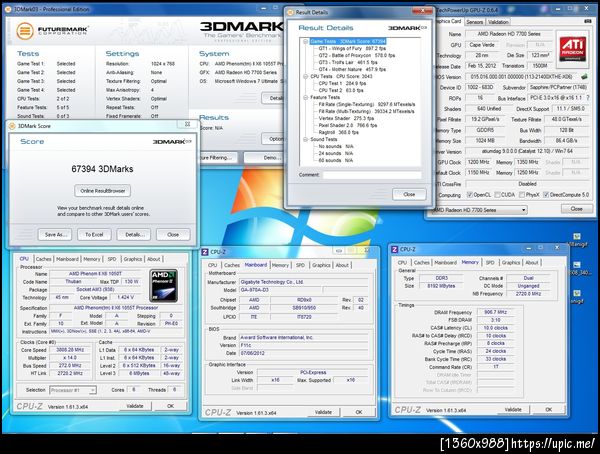Screen dimensions: 600x454
Task: Select the Vertex Shader result row
Action: [346, 119]
